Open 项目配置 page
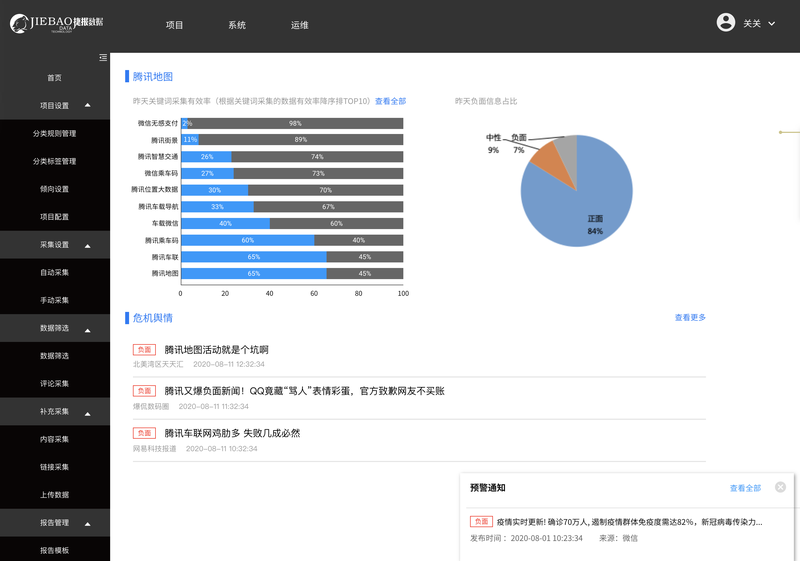 pyautogui.click(x=55, y=217)
